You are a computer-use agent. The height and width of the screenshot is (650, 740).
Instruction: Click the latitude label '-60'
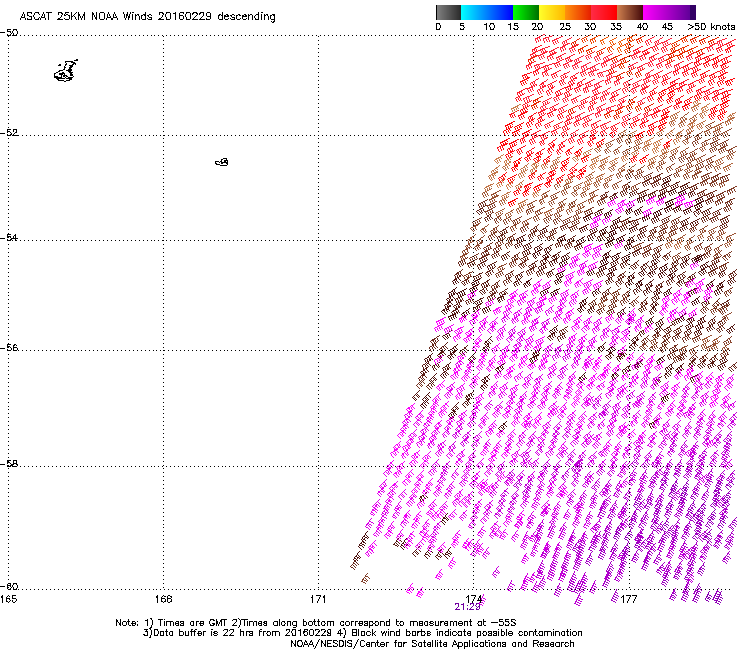click(x=9, y=586)
